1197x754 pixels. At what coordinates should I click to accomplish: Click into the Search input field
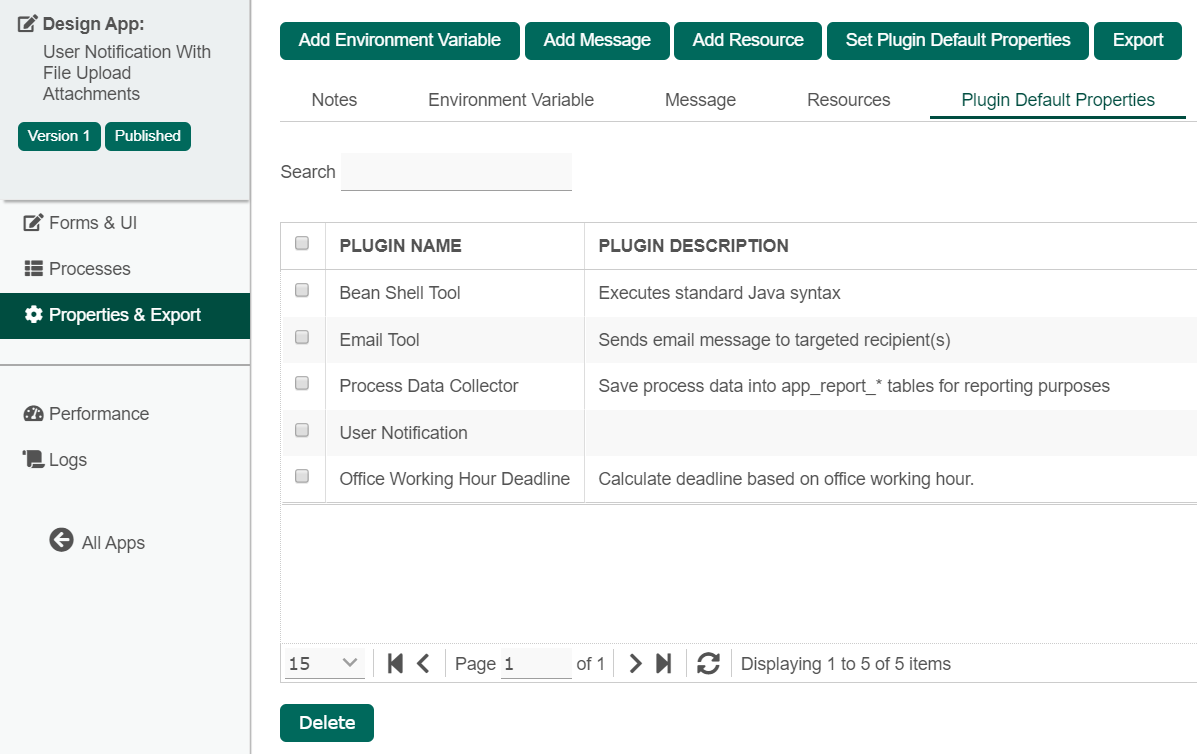tap(456, 172)
